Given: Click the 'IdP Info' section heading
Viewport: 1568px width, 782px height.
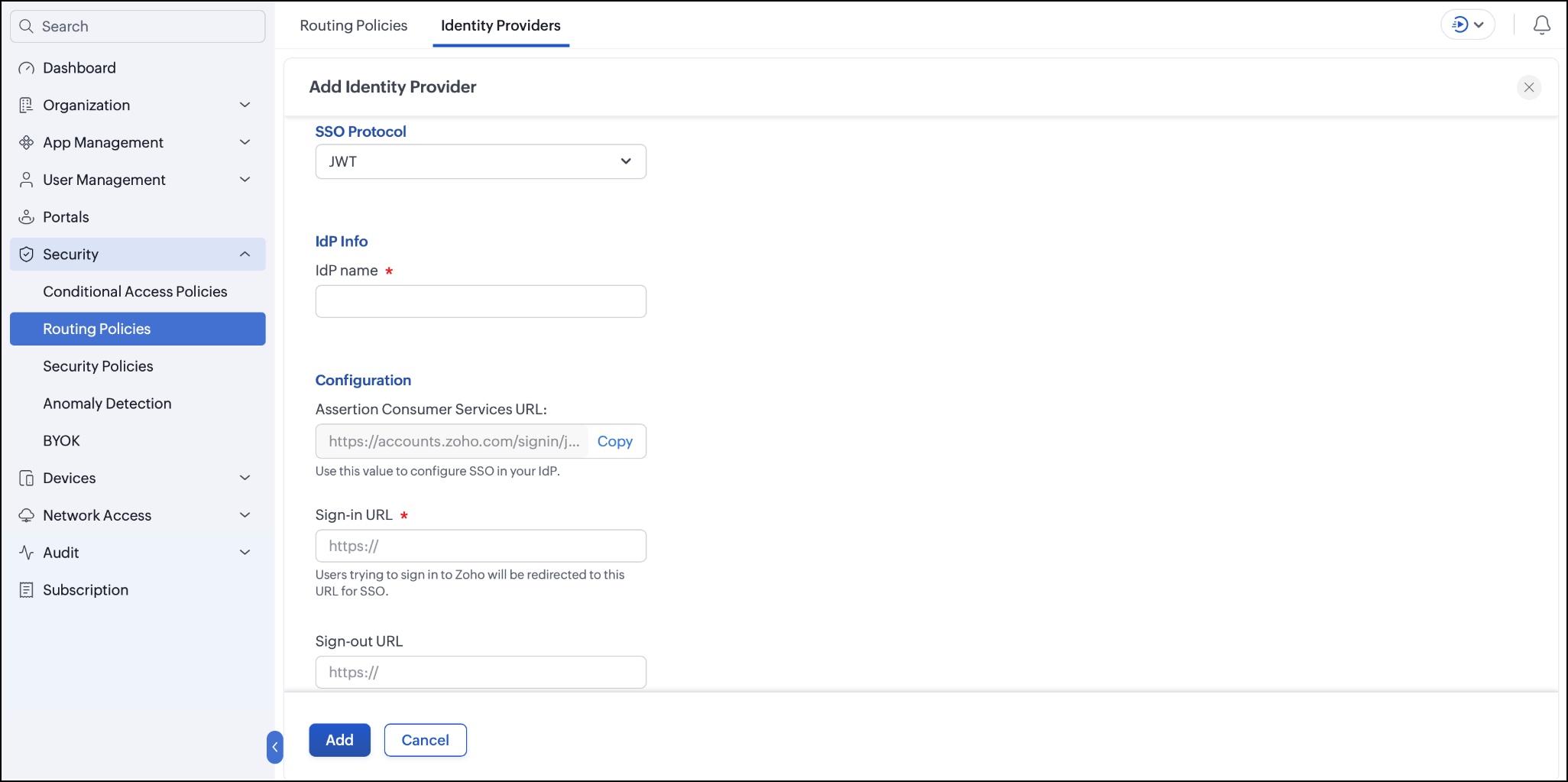Looking at the screenshot, I should 342,241.
